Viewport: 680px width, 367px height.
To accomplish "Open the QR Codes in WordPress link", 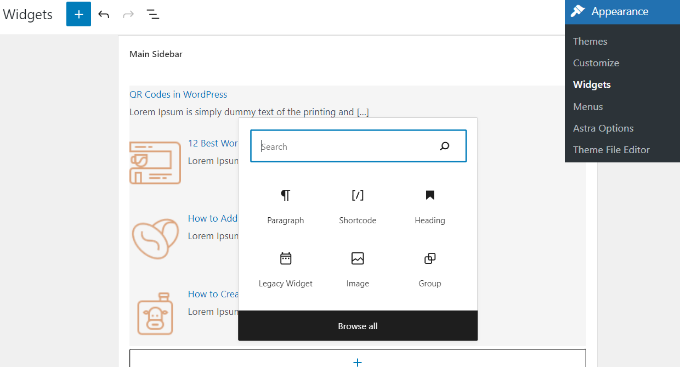I will pos(178,95).
